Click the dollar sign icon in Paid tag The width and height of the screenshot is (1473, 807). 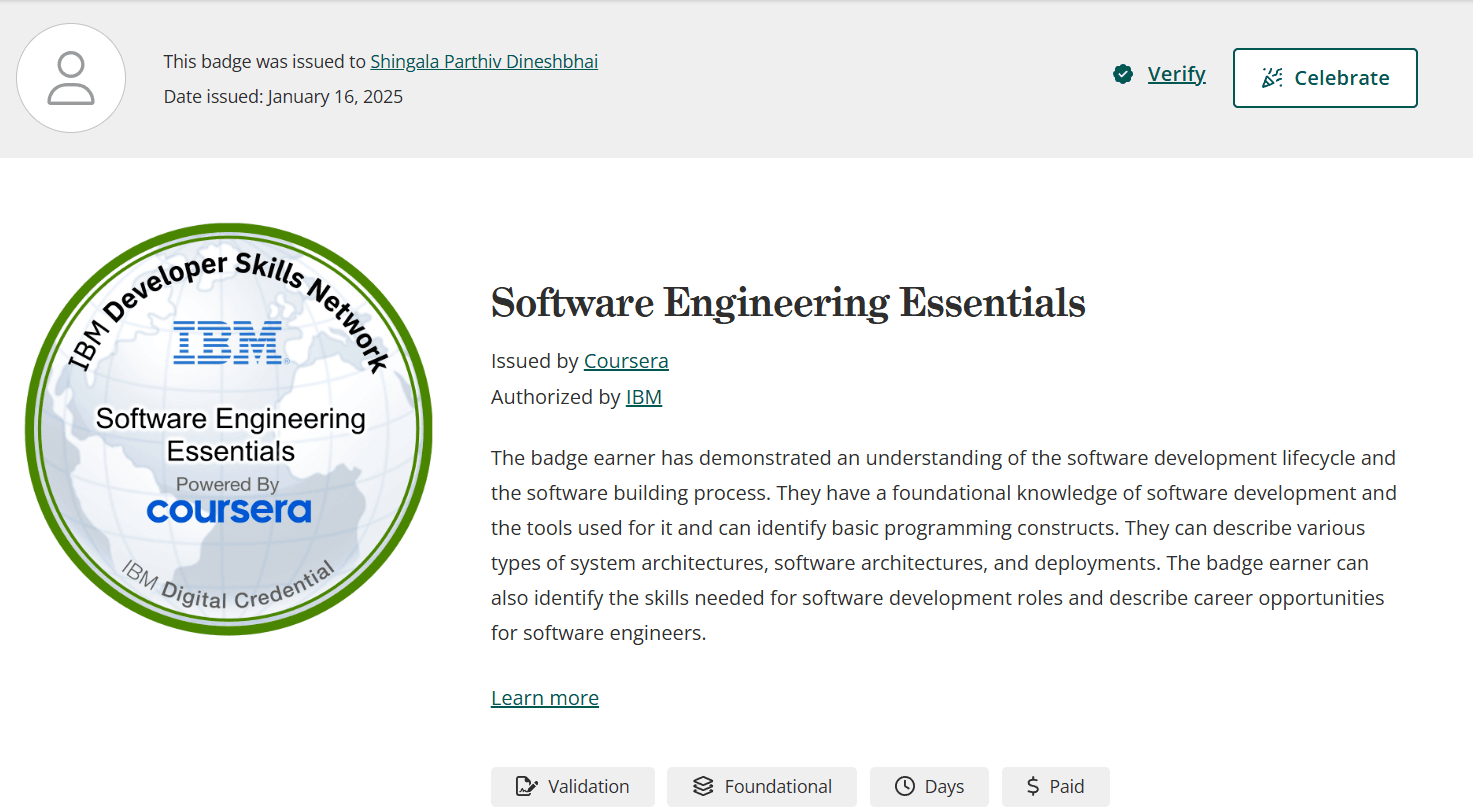tap(1032, 787)
